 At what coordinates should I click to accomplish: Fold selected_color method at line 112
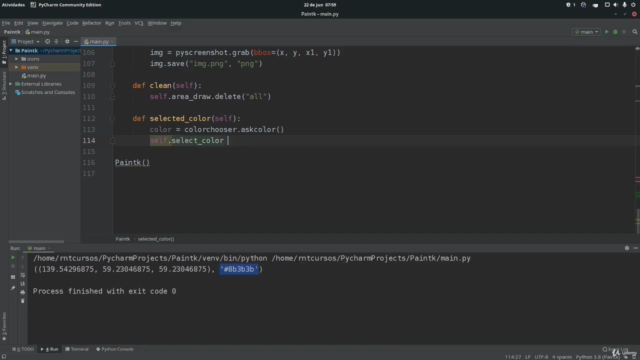112,119
